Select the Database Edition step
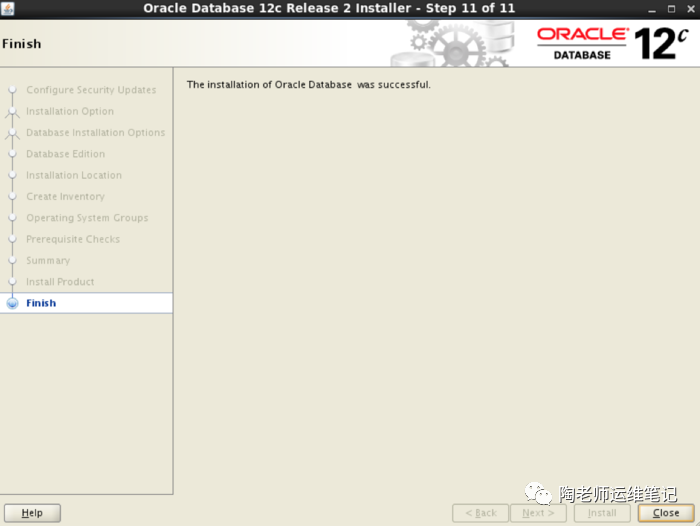The image size is (700, 526). click(x=66, y=154)
